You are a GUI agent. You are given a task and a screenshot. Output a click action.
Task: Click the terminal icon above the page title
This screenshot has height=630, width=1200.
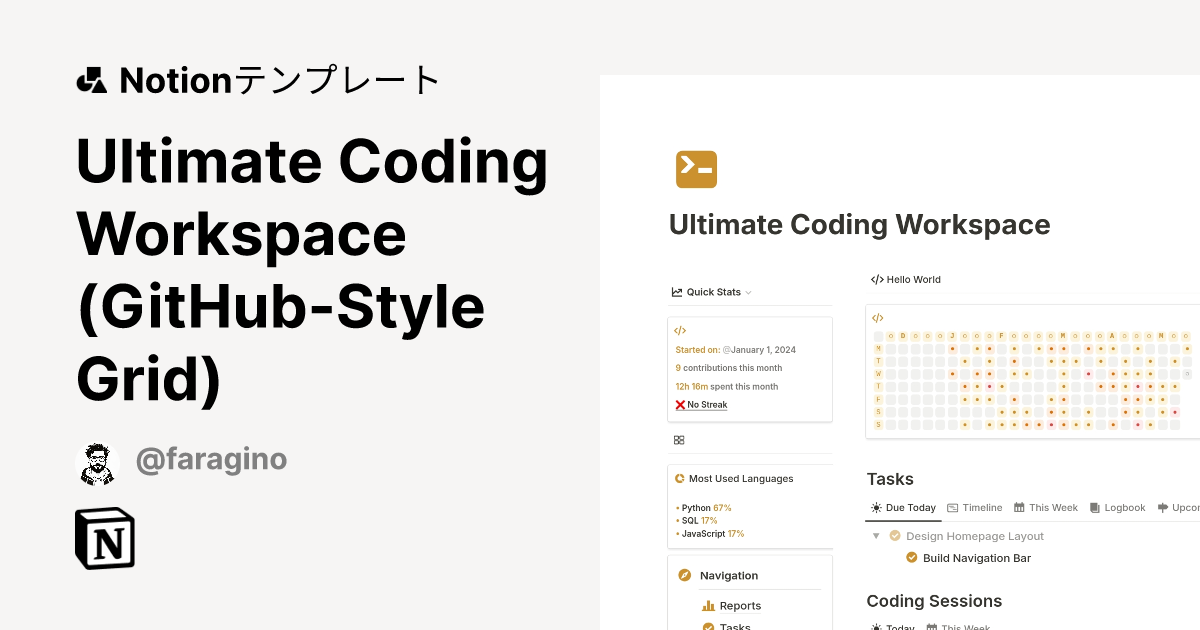(x=696, y=169)
